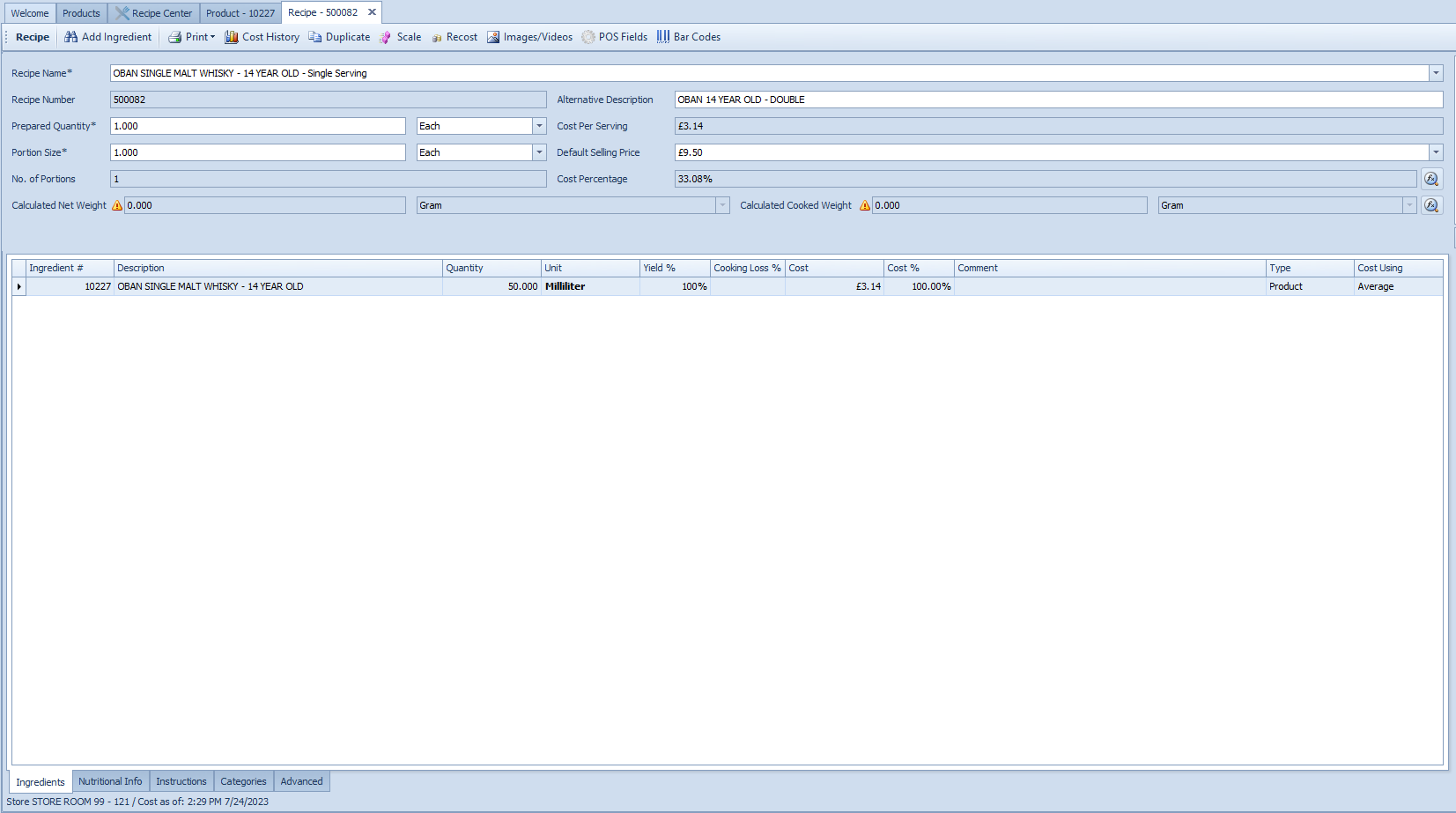Click the Scale toolbar icon

click(385, 37)
